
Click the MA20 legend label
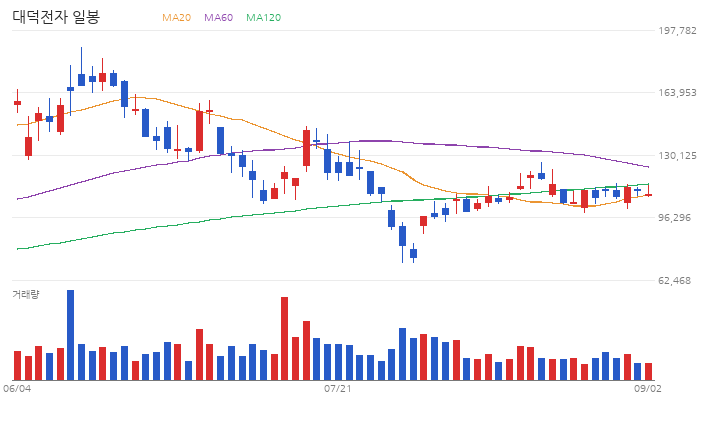click(x=176, y=17)
